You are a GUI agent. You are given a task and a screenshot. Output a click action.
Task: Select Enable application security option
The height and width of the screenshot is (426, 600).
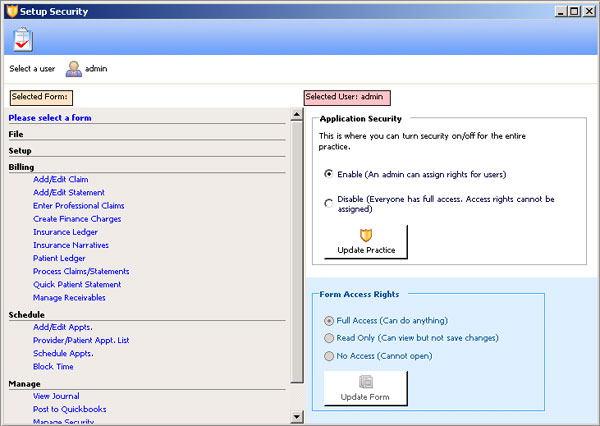click(x=329, y=173)
